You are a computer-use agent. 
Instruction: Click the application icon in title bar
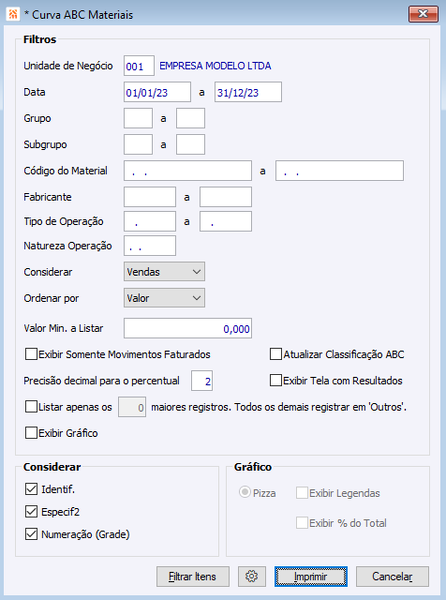pos(13,15)
